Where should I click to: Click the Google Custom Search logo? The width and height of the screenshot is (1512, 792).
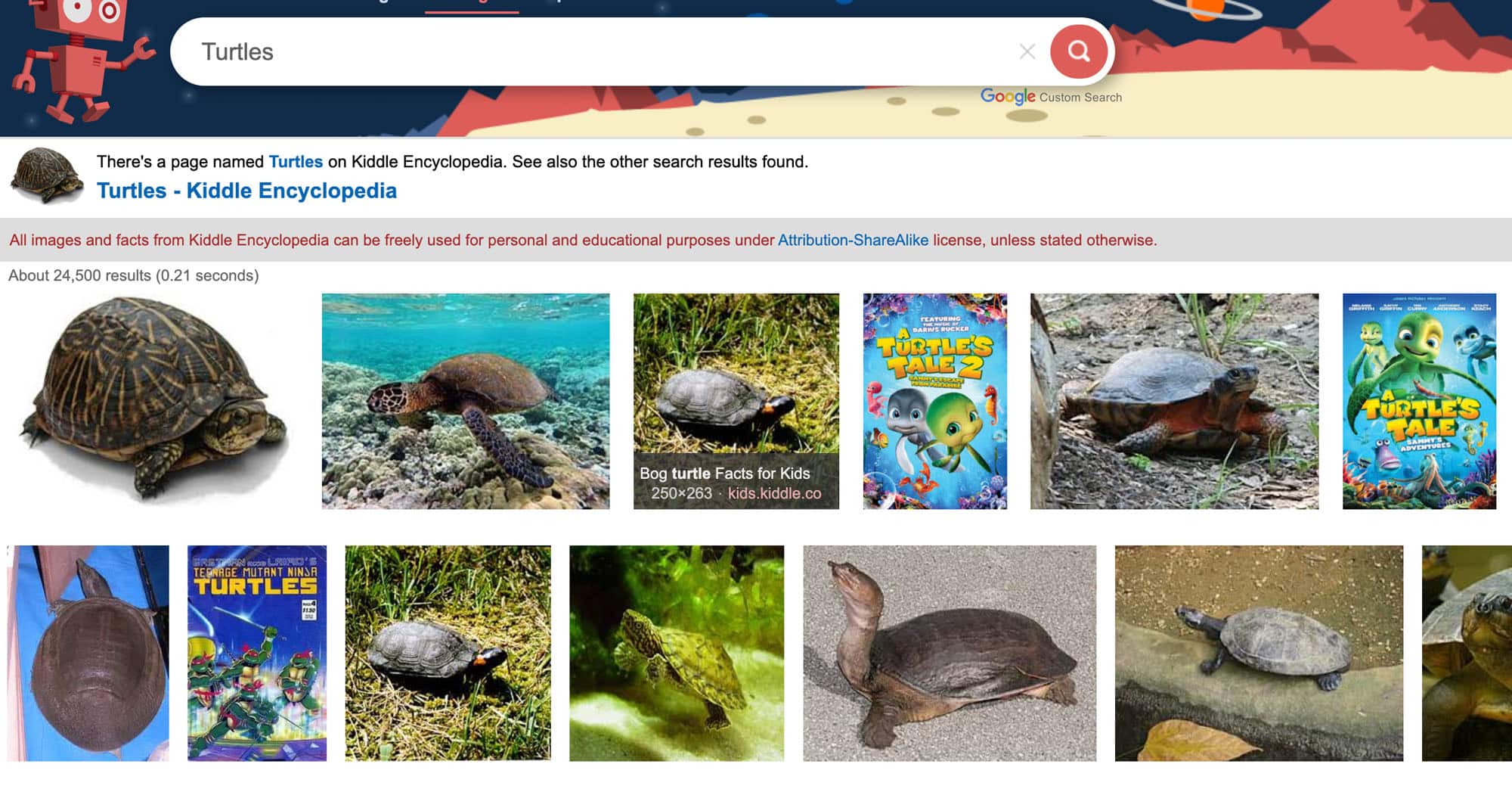click(x=1051, y=97)
